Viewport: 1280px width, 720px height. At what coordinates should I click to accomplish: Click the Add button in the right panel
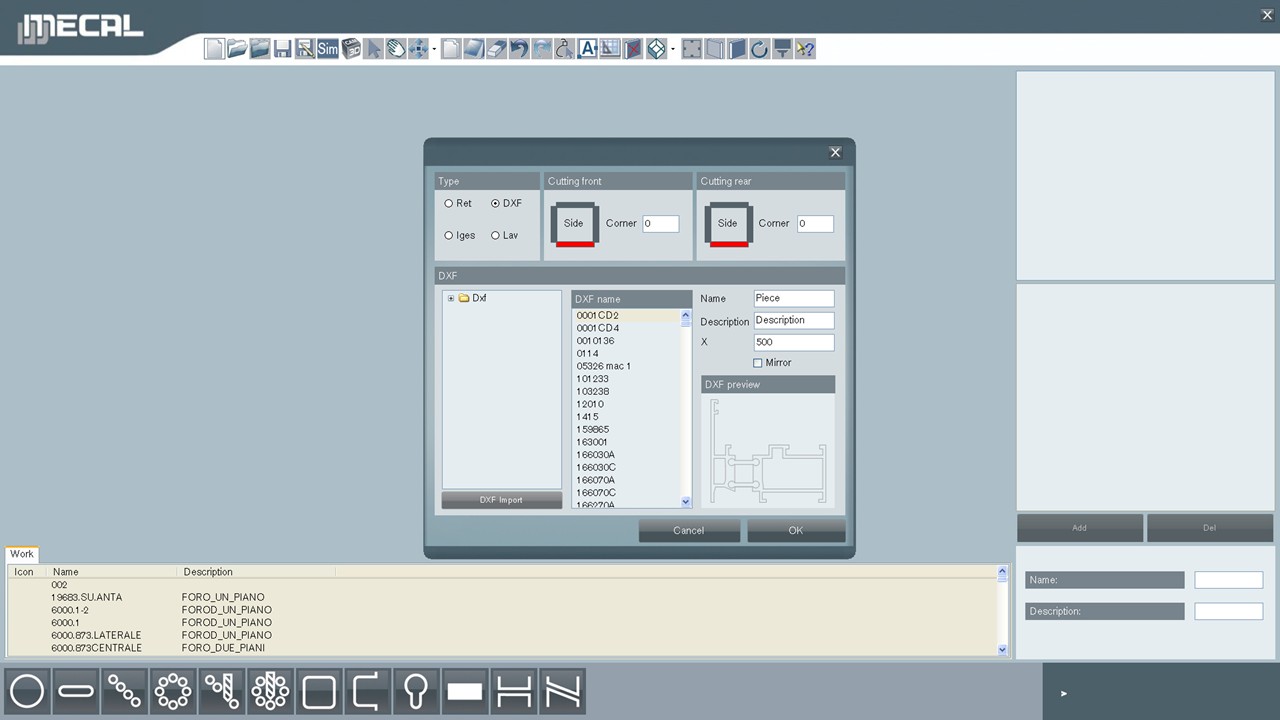coord(1079,528)
